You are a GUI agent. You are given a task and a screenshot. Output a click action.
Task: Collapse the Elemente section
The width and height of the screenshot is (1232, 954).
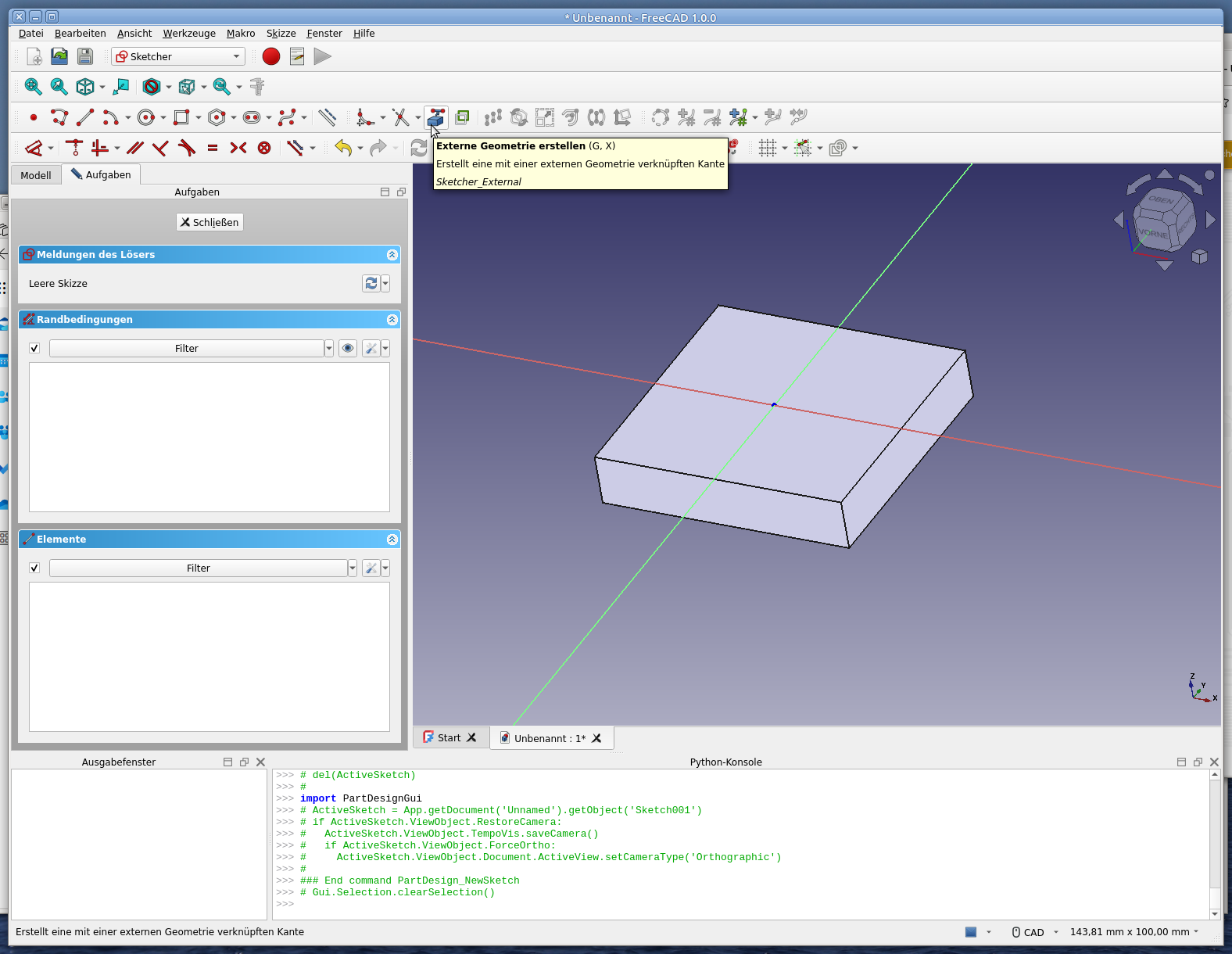click(x=392, y=540)
